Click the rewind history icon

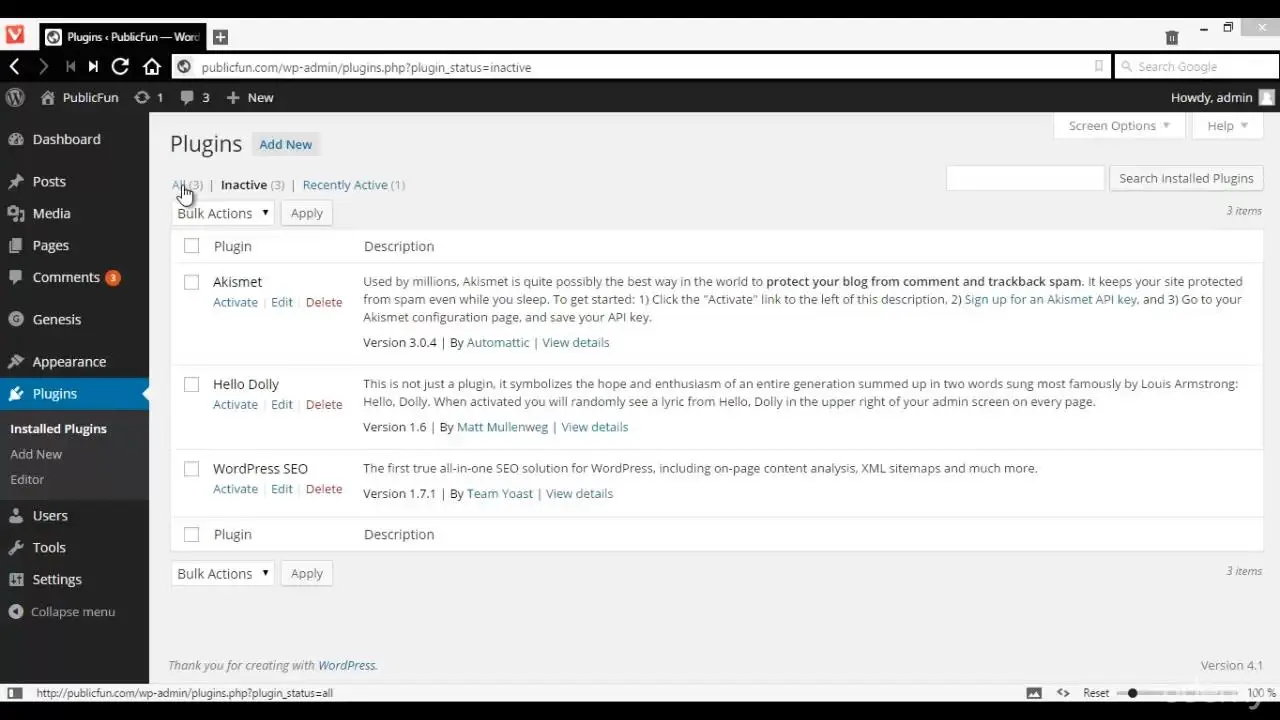coord(70,67)
